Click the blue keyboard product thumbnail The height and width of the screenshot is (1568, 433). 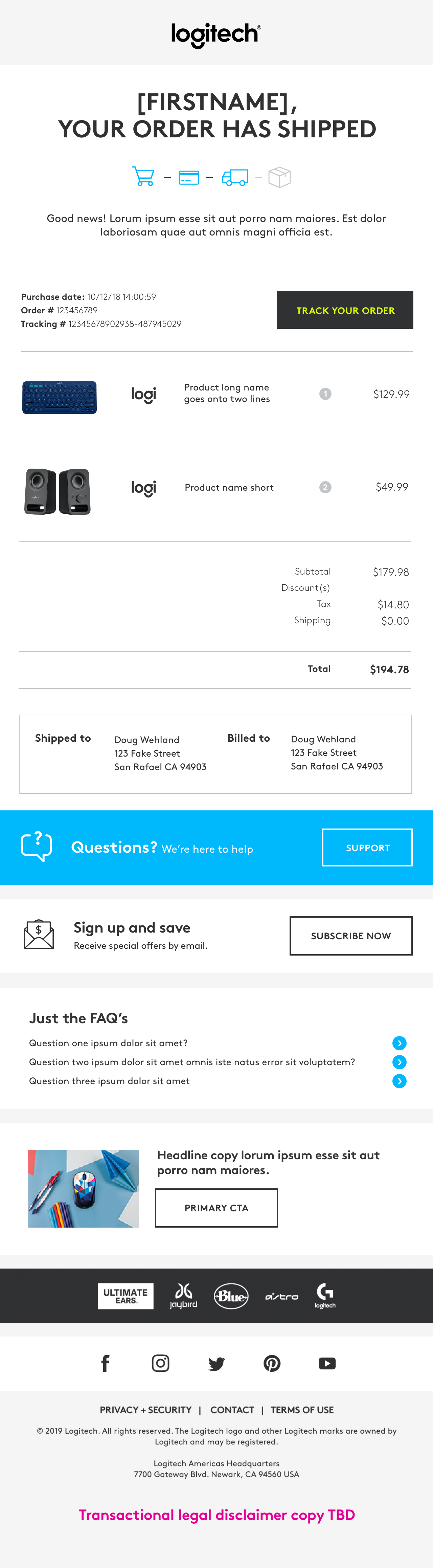[x=60, y=398]
